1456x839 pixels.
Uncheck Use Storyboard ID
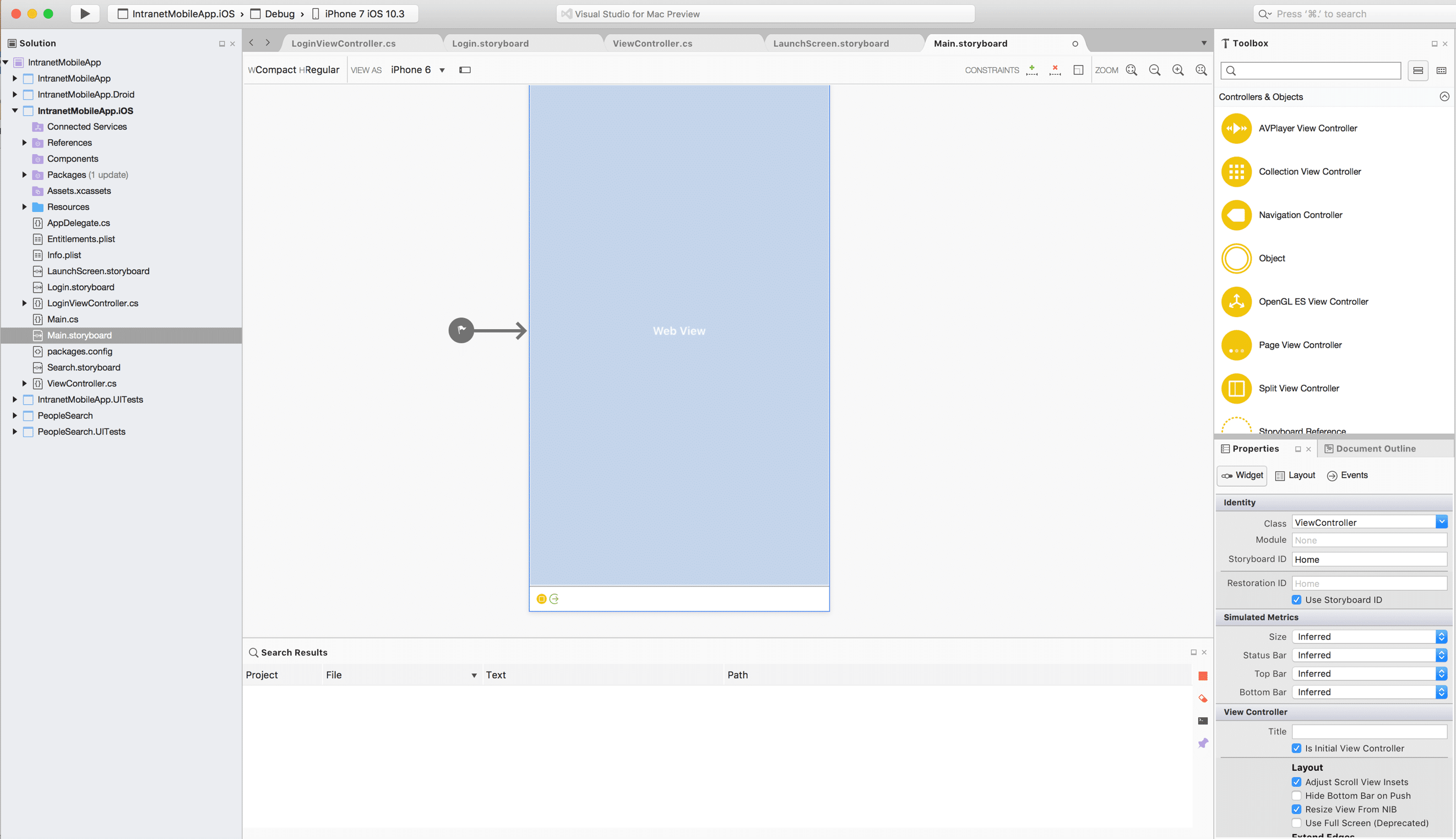point(1296,600)
